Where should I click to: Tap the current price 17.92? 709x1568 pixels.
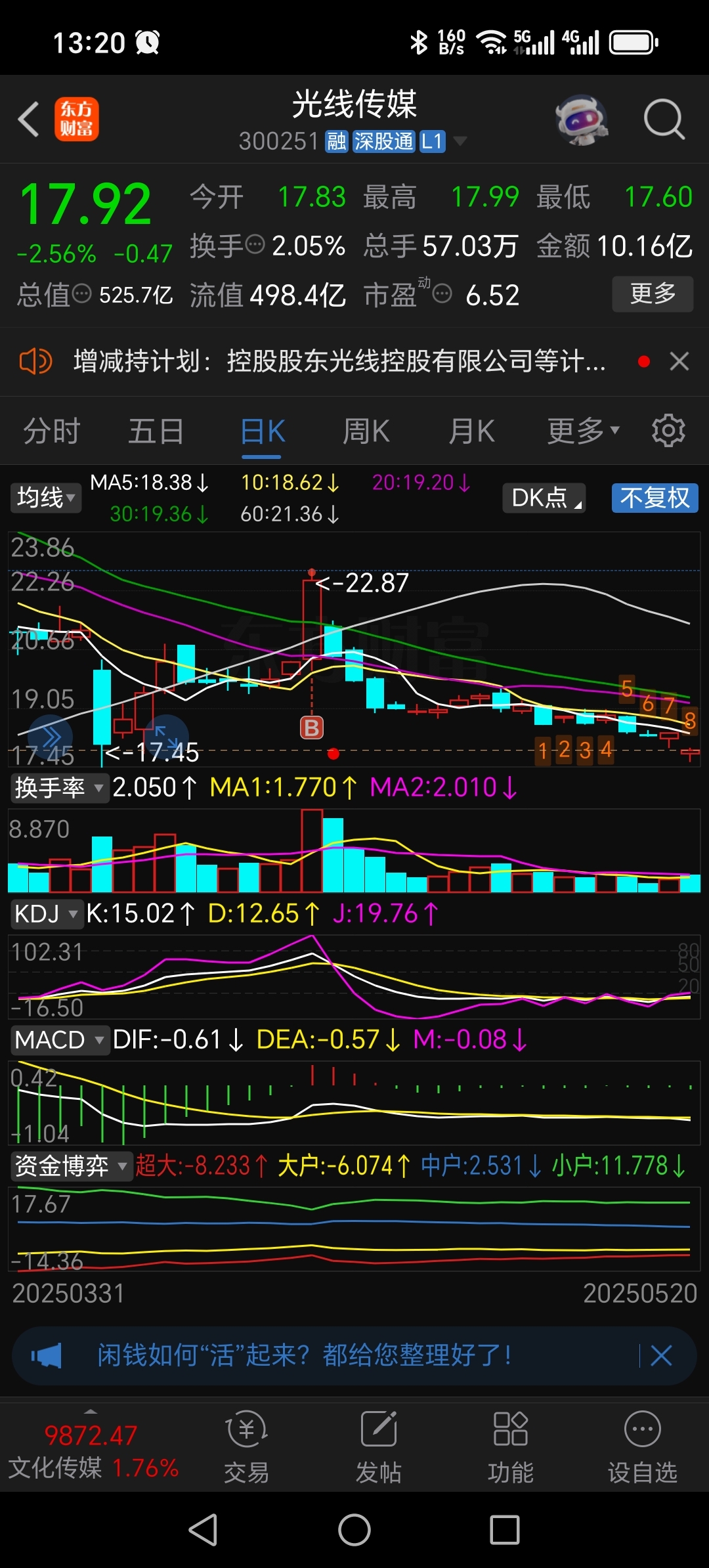pos(86,204)
